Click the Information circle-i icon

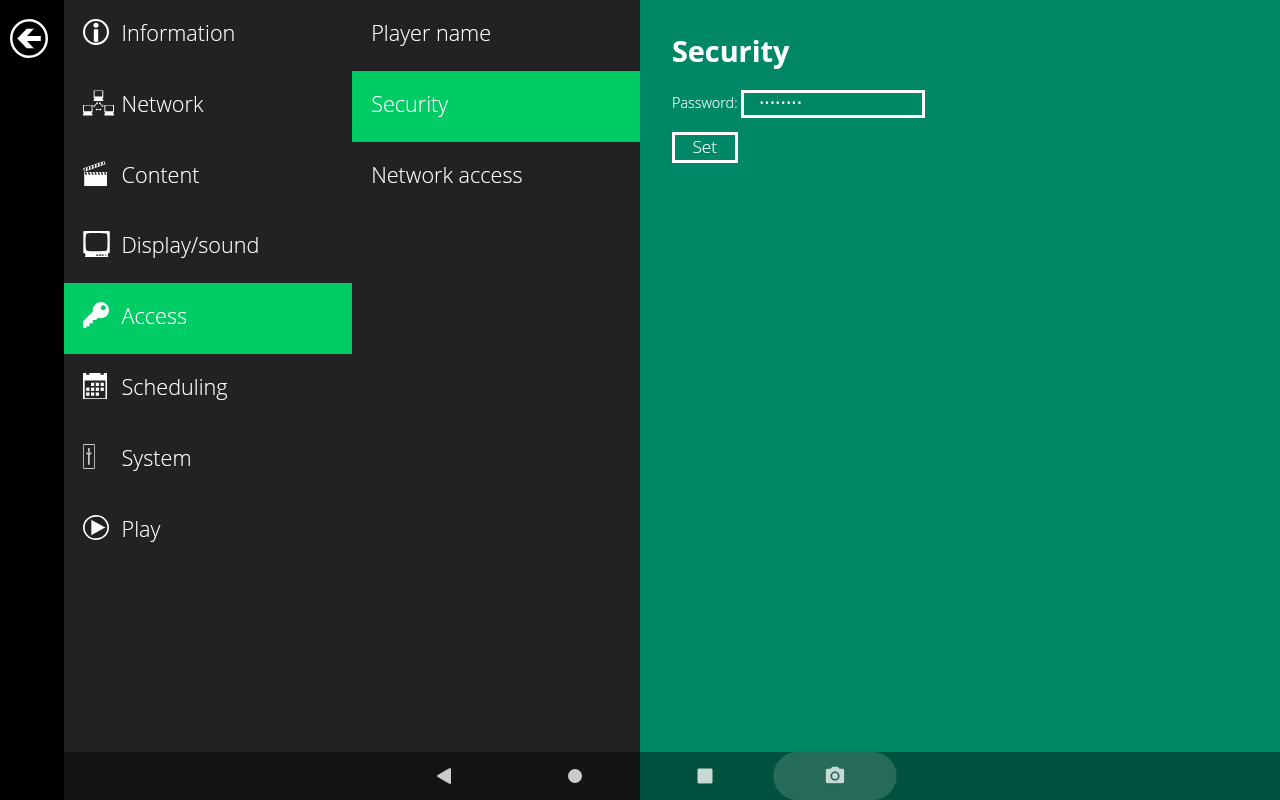96,32
